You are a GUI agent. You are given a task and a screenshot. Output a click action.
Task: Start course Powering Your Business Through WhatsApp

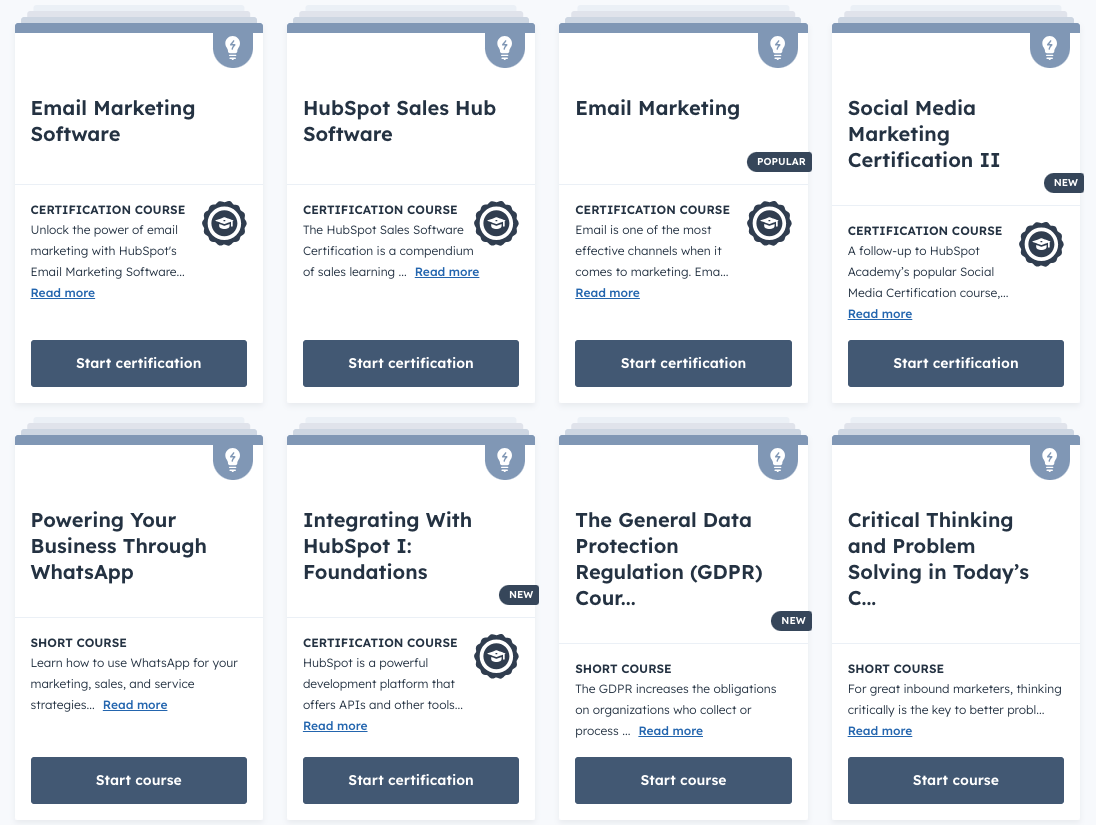click(138, 780)
